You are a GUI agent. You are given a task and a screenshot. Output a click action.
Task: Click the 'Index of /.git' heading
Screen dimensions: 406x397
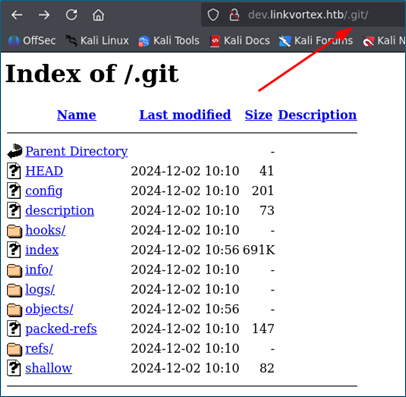click(92, 74)
